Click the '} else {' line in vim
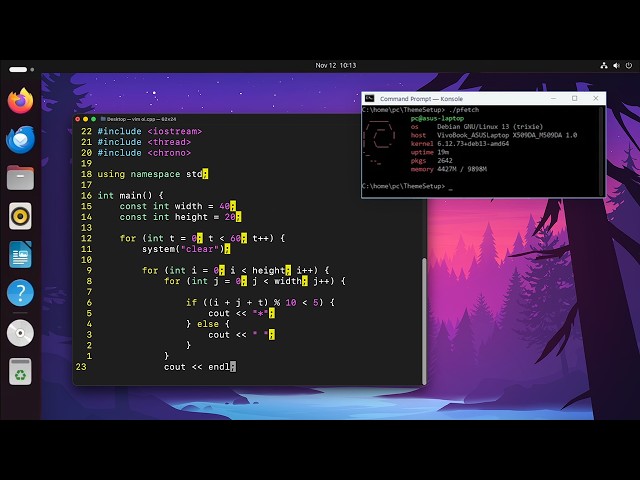Screen dimensions: 640x480 click(x=208, y=324)
